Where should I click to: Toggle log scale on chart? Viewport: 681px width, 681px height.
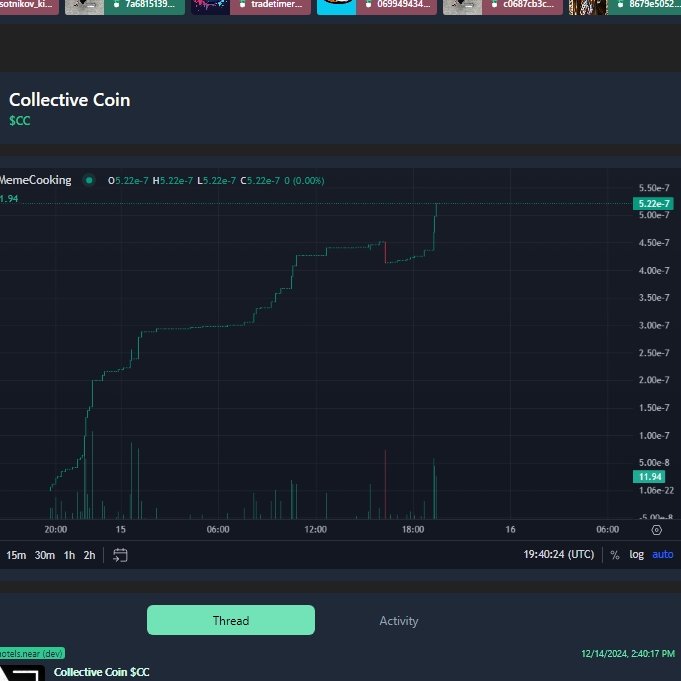tap(636, 555)
